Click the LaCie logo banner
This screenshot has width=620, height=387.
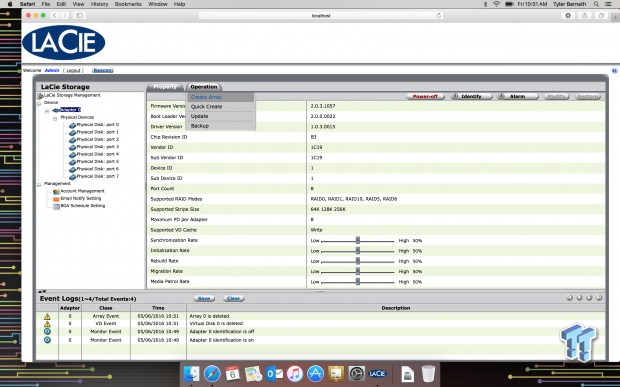(x=64, y=43)
